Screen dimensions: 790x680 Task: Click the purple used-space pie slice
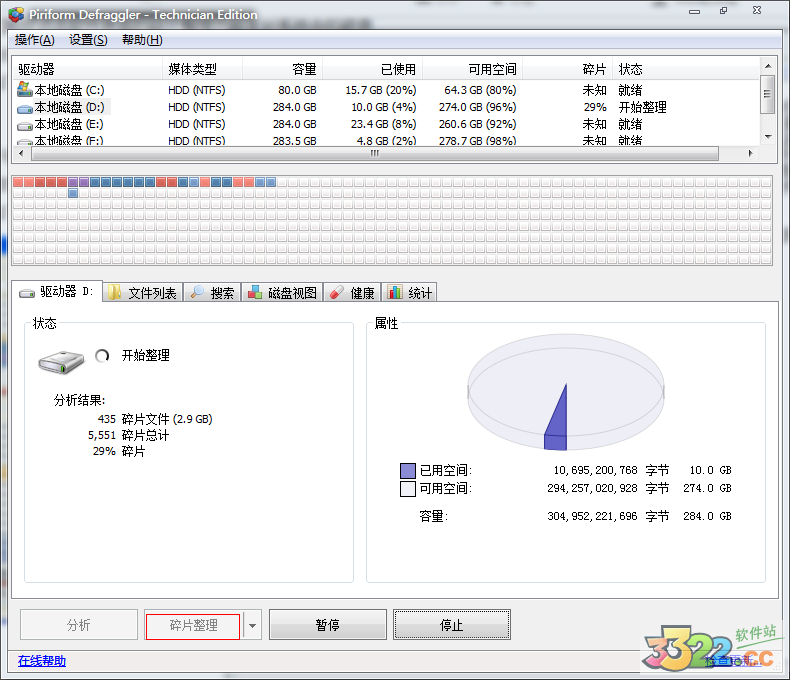click(x=557, y=422)
